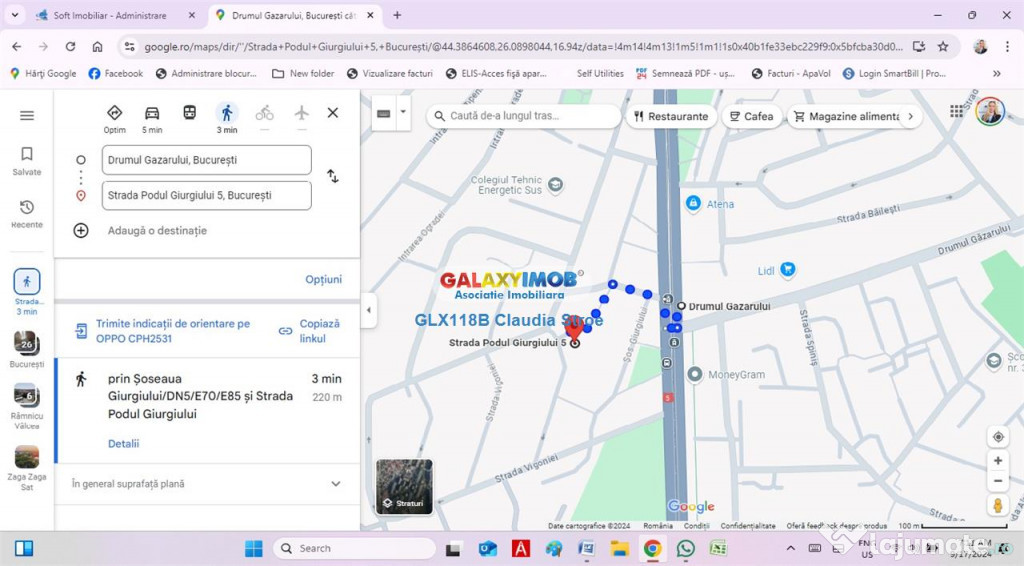Open Detalii for the walking route

pyautogui.click(x=123, y=443)
